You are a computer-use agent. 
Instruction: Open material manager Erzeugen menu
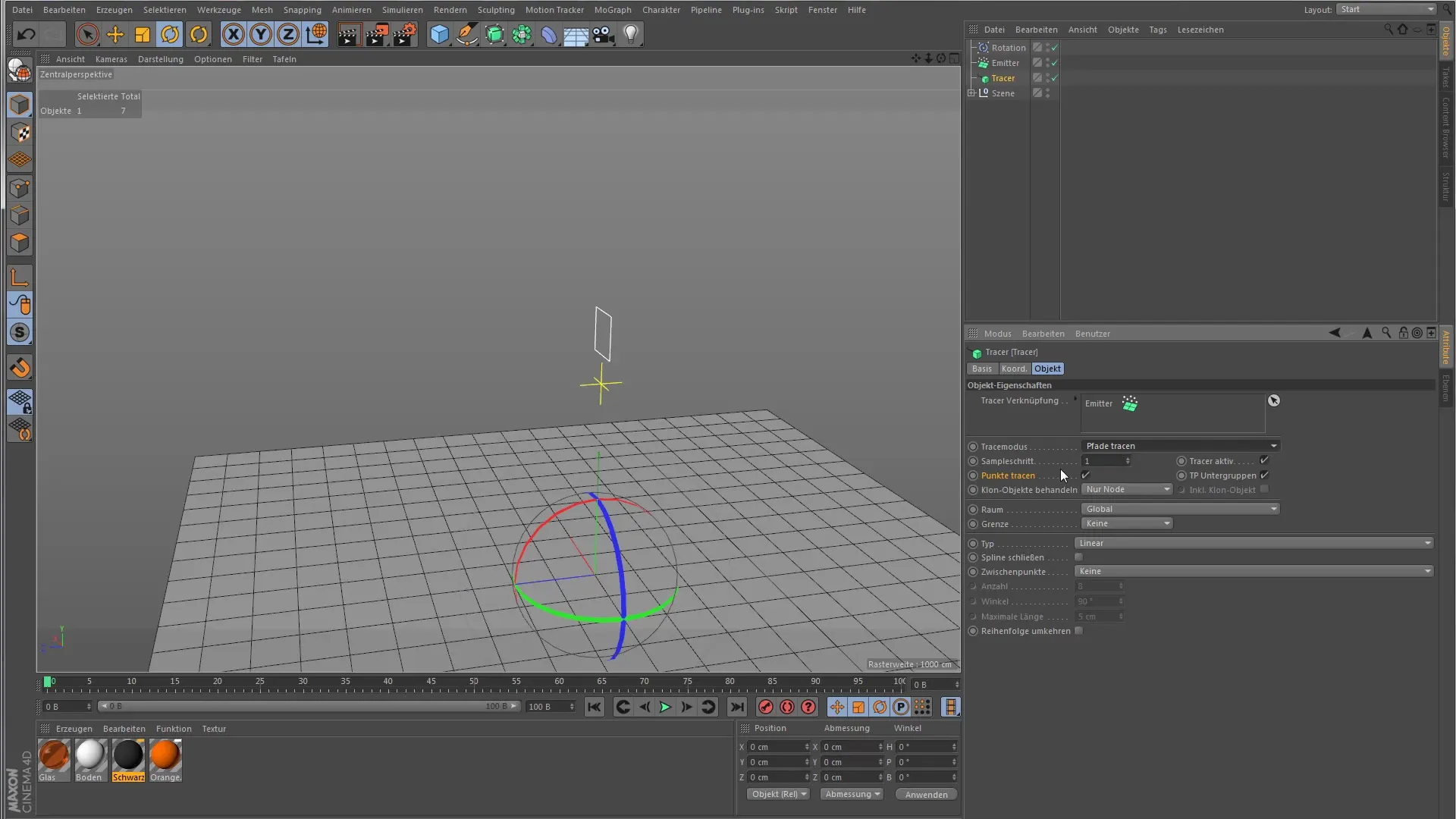[74, 729]
